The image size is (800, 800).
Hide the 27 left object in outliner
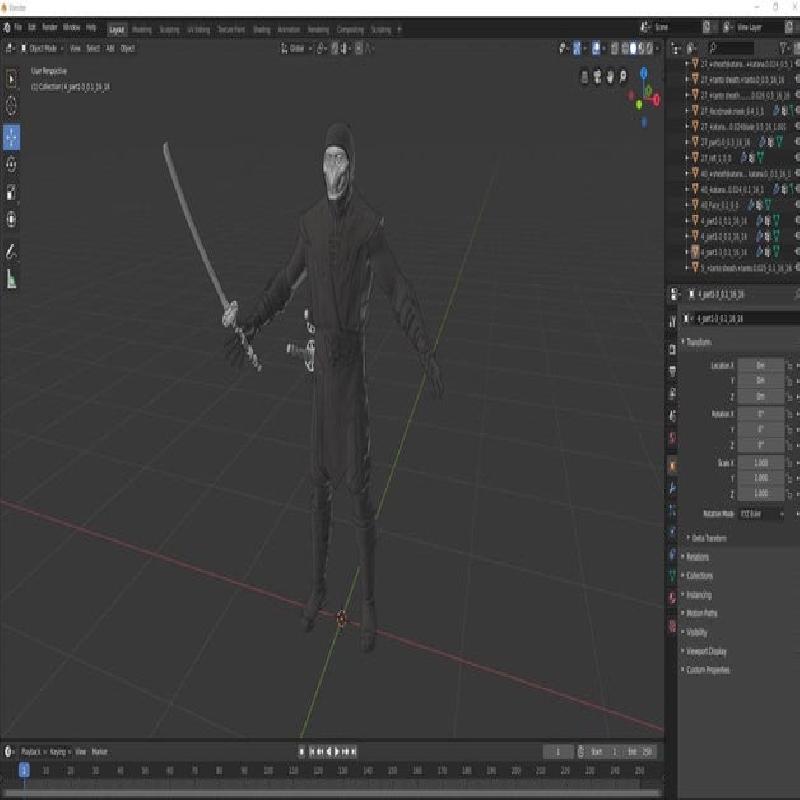click(x=796, y=157)
